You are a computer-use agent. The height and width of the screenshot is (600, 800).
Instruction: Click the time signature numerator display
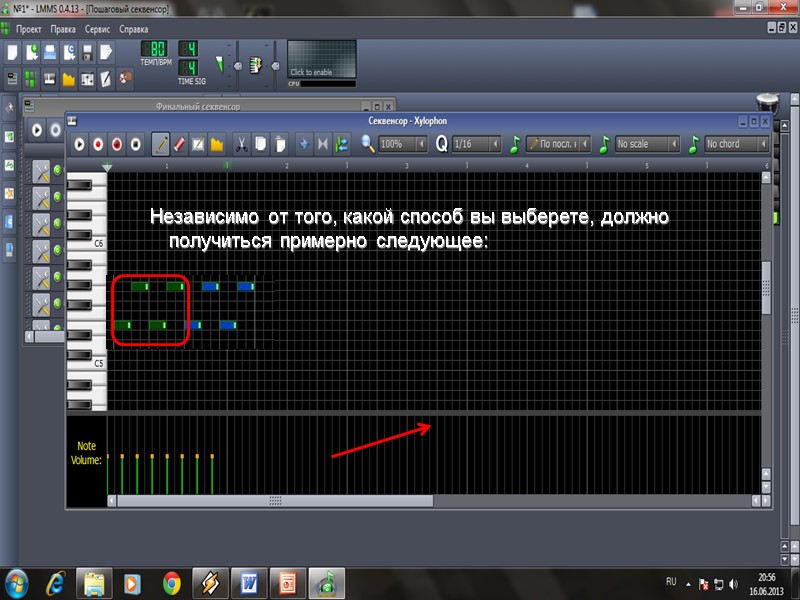[x=188, y=49]
